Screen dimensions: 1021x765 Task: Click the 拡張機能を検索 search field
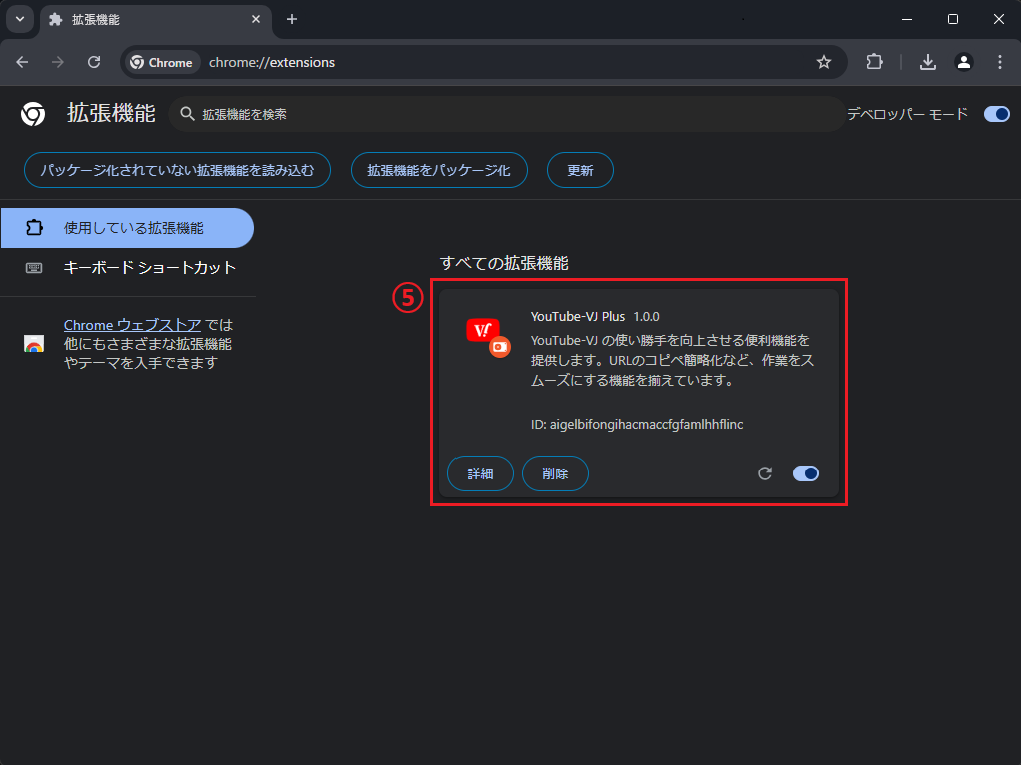(x=510, y=114)
